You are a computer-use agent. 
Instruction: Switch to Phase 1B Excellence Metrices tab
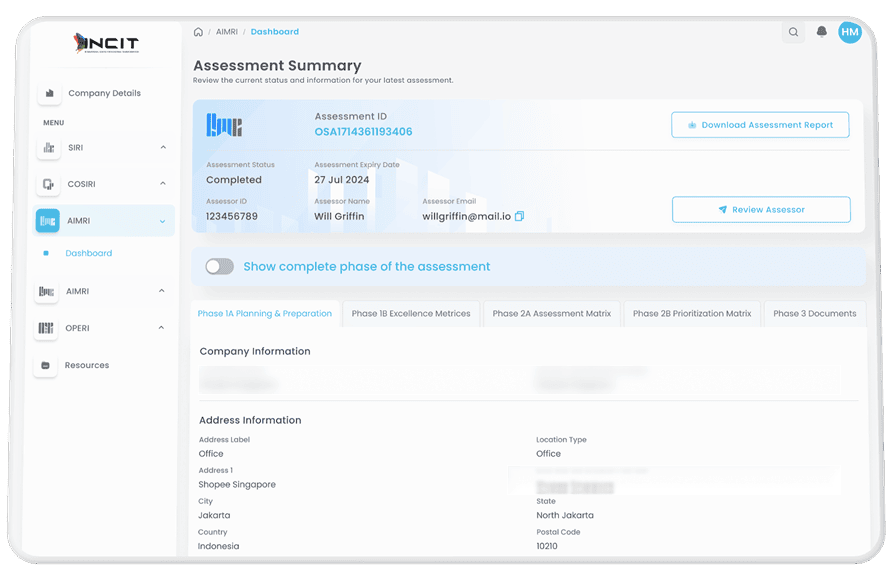[411, 314]
